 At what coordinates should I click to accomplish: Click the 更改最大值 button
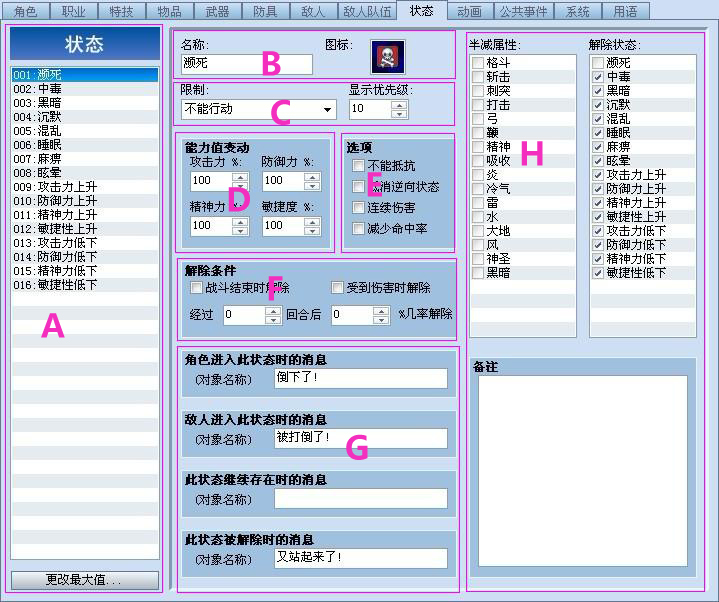[85, 580]
